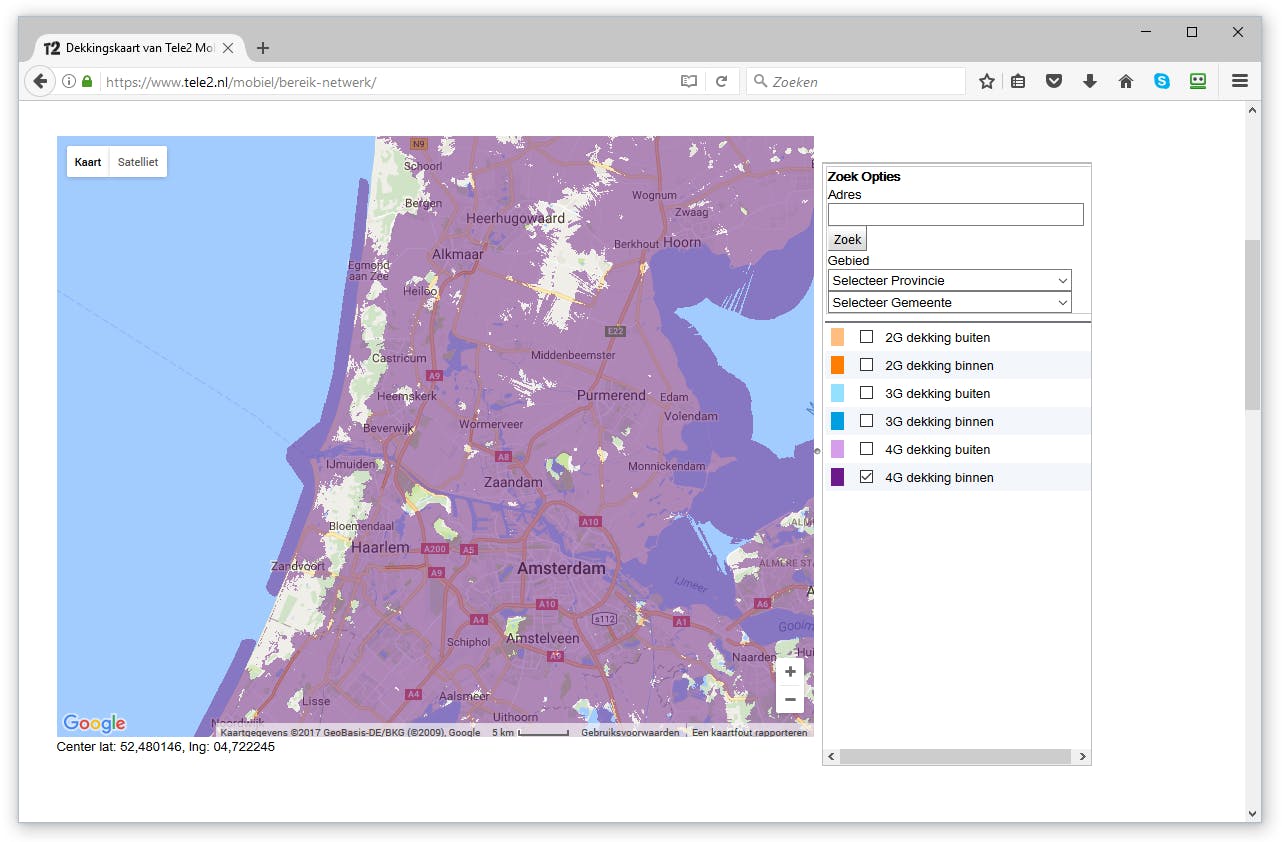Go to home page via house icon
This screenshot has width=1282, height=842.
(x=1126, y=82)
